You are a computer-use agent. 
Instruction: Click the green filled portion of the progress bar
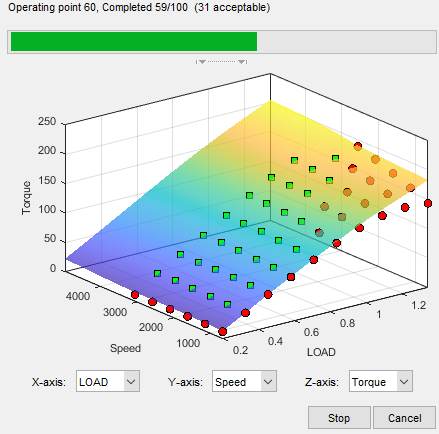[x=134, y=42]
